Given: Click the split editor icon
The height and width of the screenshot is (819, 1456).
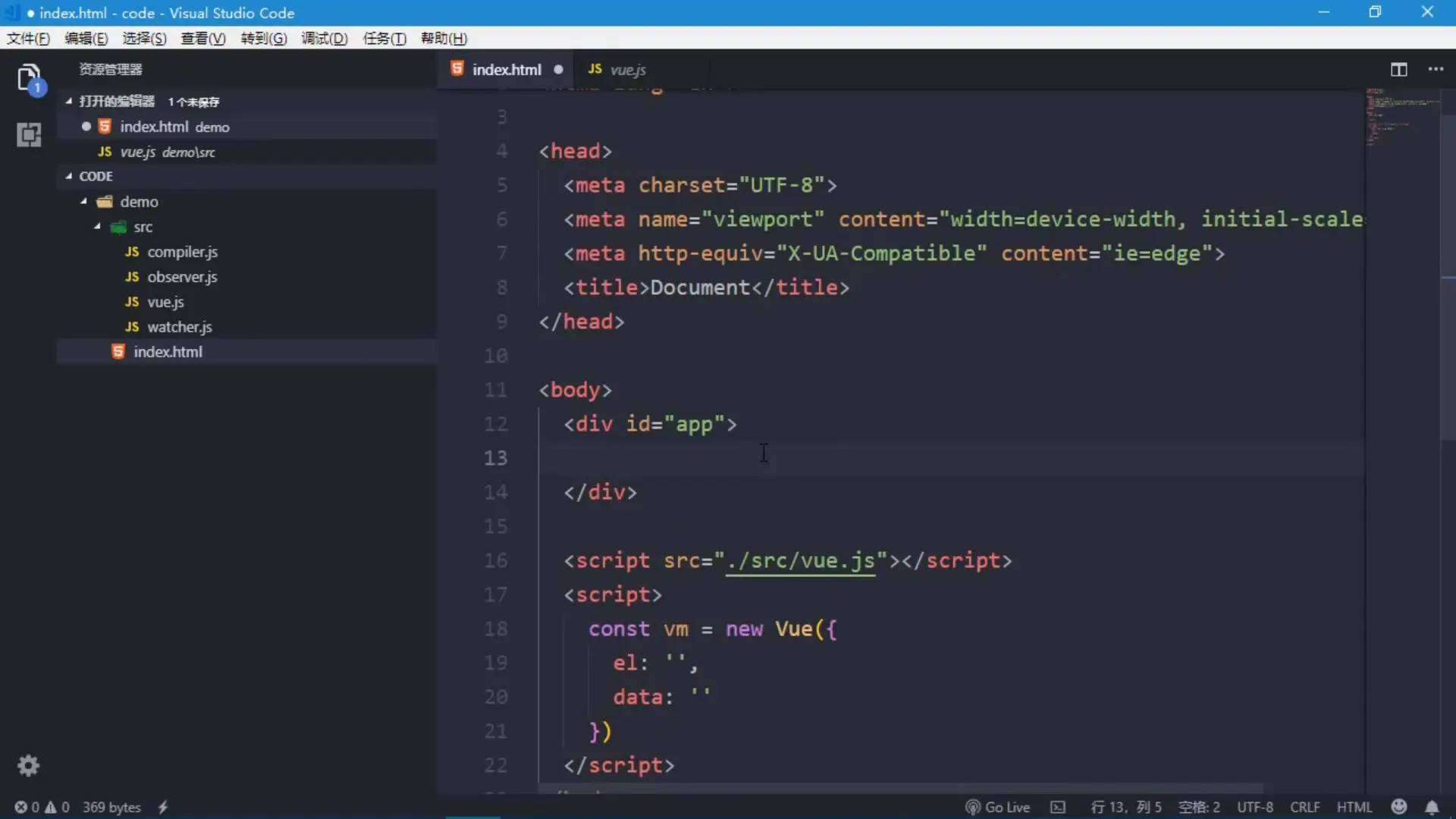Looking at the screenshot, I should point(1398,69).
